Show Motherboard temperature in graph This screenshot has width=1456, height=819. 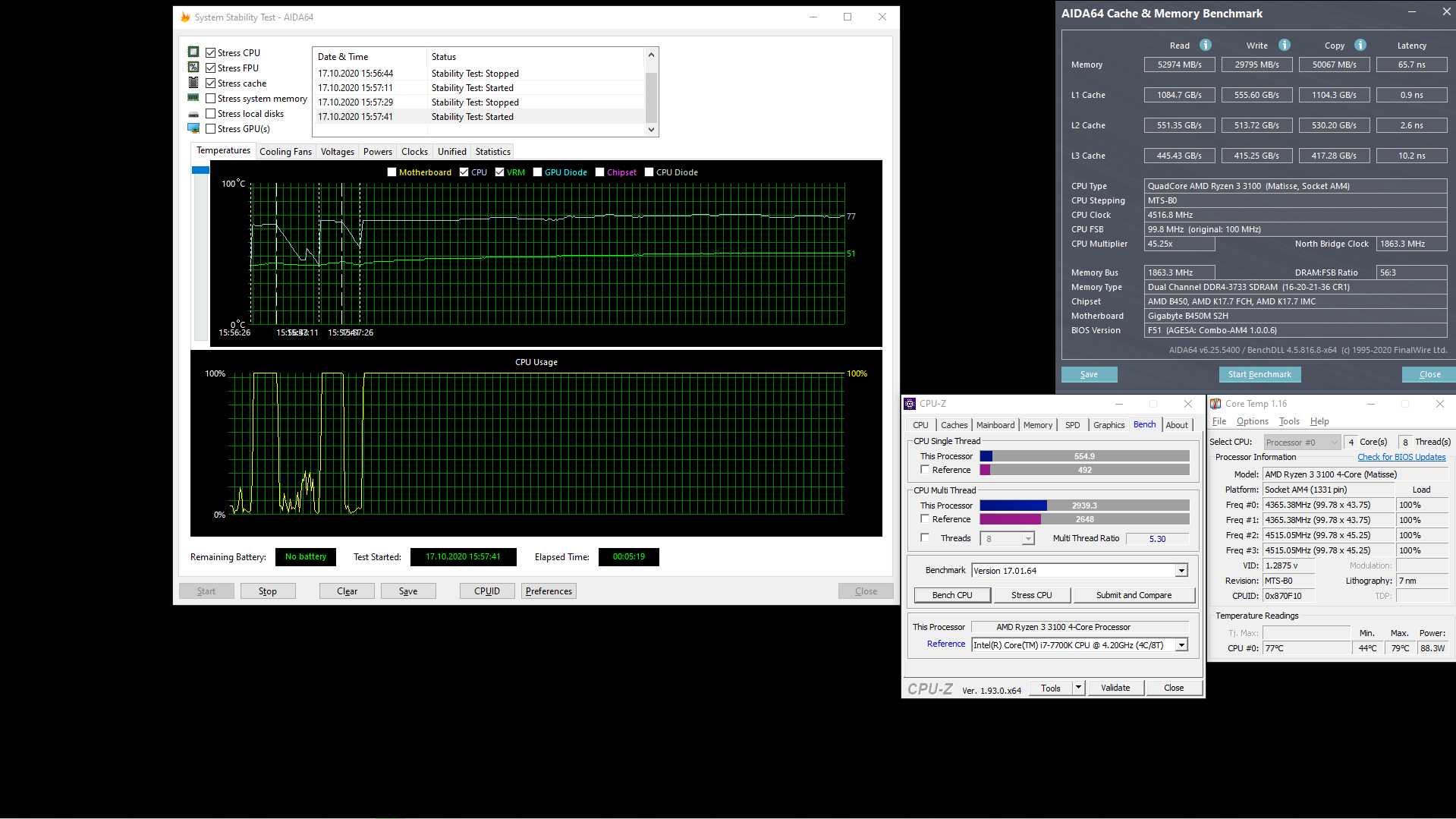point(392,172)
